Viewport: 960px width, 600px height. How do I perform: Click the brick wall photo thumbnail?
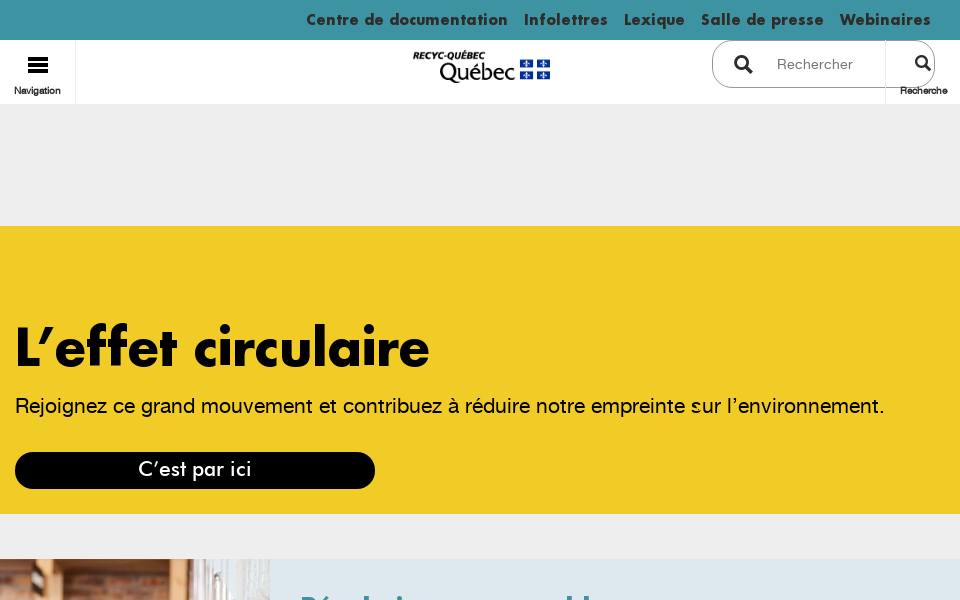click(135, 580)
